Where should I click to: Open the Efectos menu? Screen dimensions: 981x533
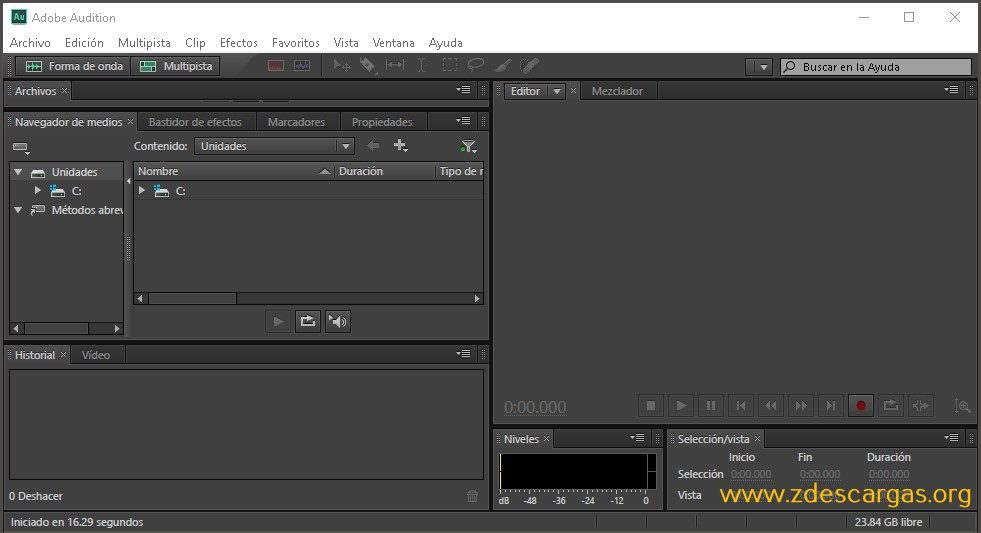click(x=238, y=43)
